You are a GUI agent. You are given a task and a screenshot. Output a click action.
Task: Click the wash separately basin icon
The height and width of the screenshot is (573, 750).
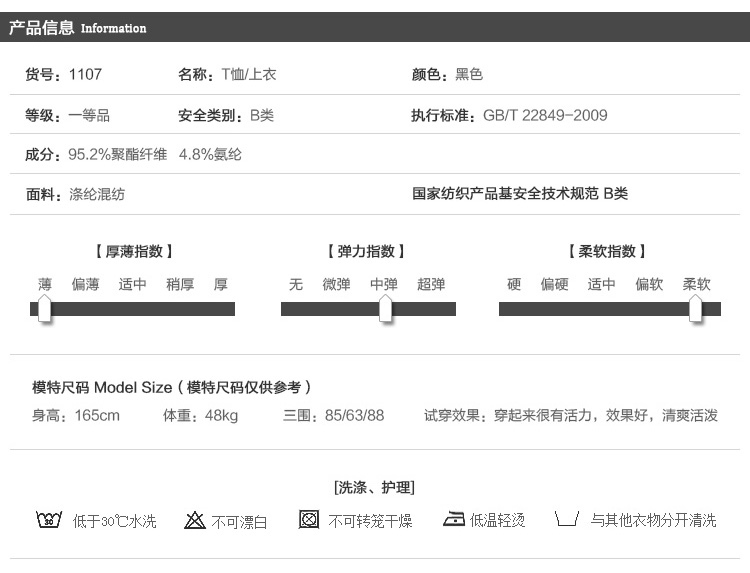point(567,520)
